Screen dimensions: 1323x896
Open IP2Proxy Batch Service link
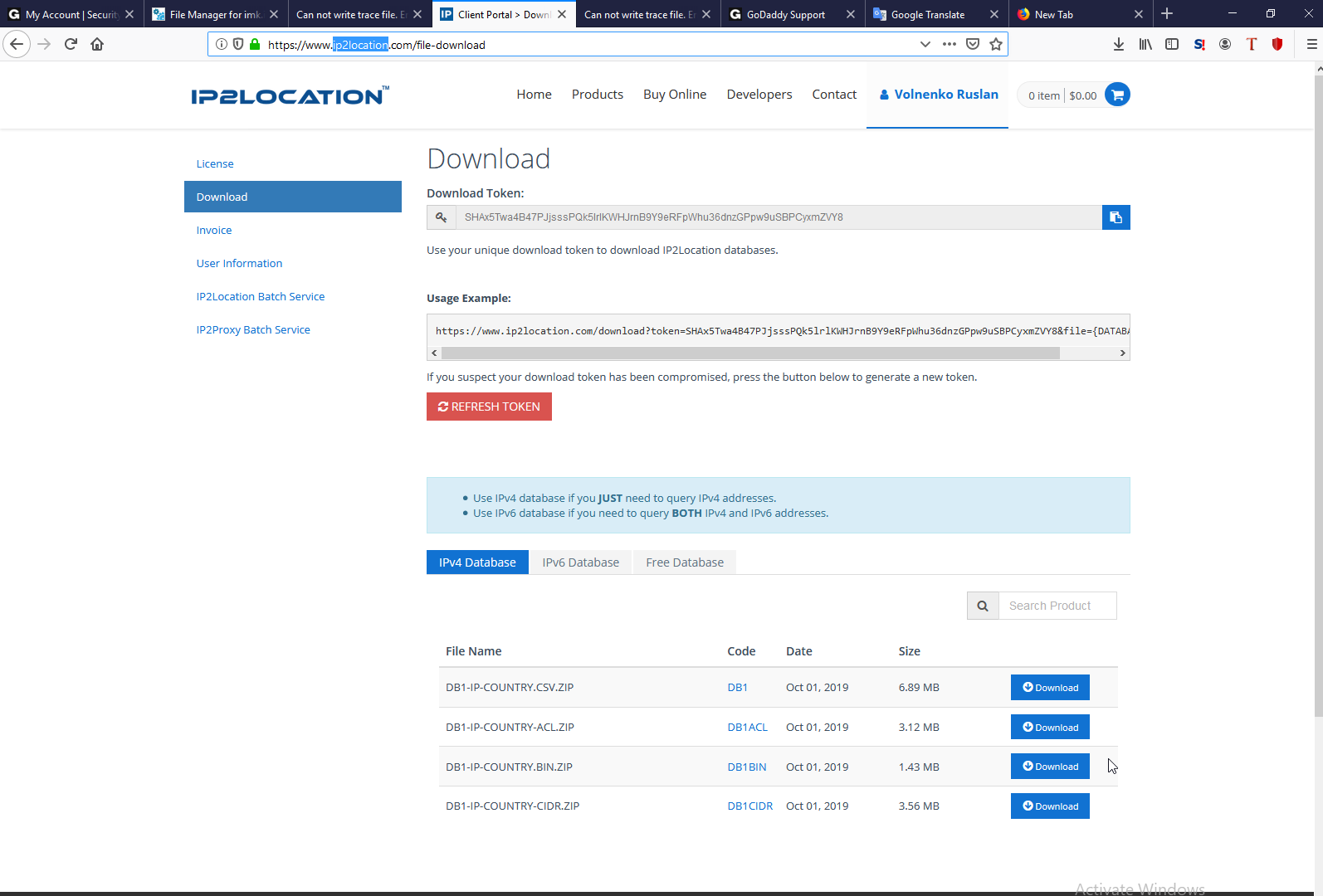click(x=253, y=329)
